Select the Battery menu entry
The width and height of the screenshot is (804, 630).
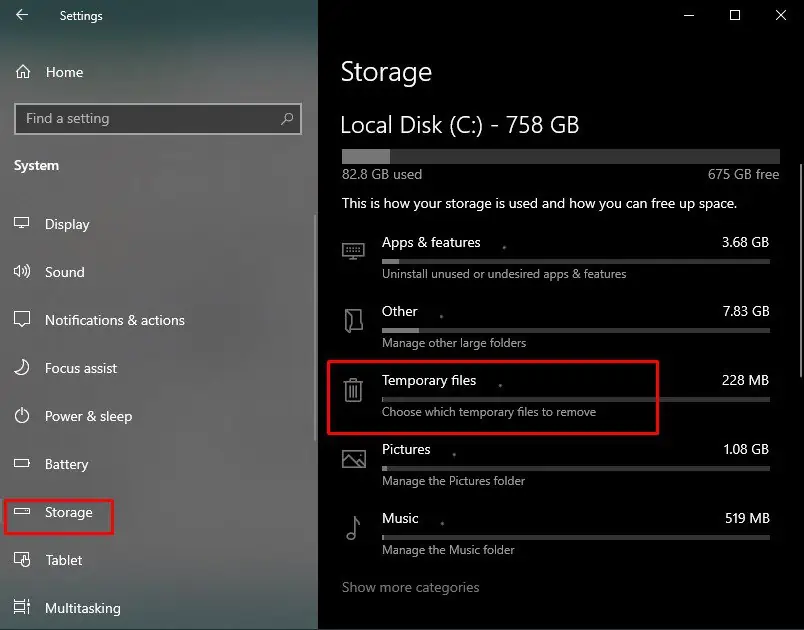(66, 464)
